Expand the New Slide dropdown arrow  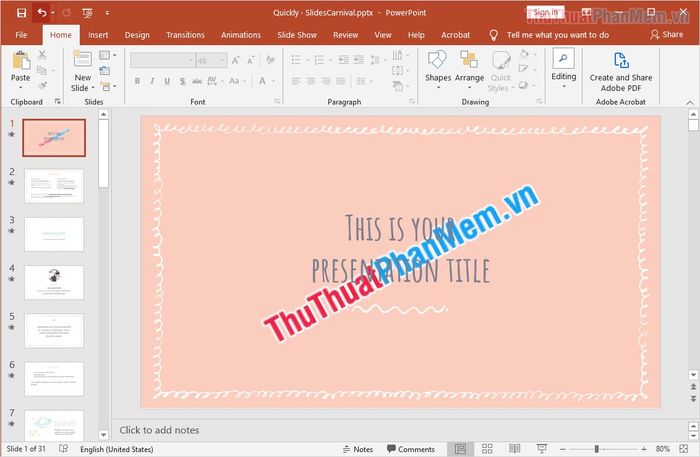click(93, 88)
